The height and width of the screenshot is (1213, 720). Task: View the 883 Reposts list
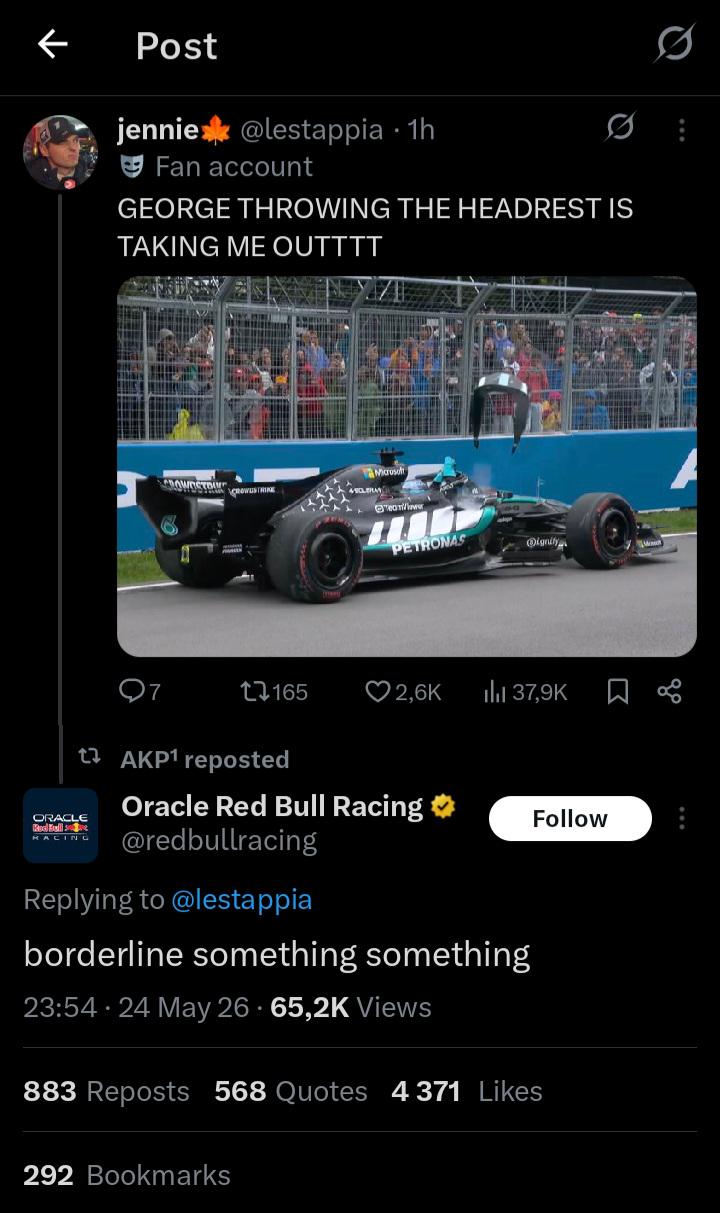click(106, 1090)
